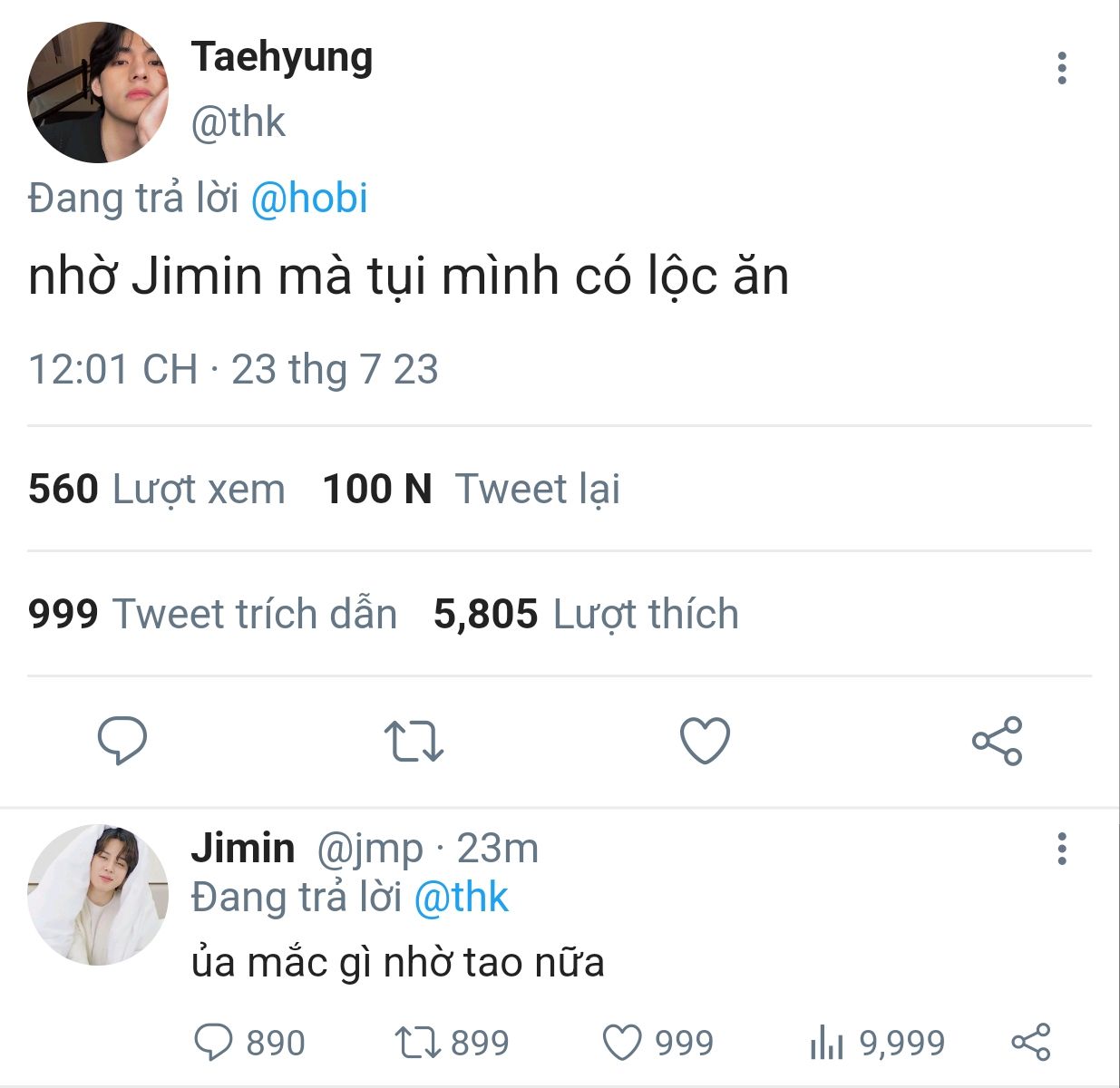Open Taehyung's profile picture
The height and width of the screenshot is (1088, 1120).
coord(98,92)
